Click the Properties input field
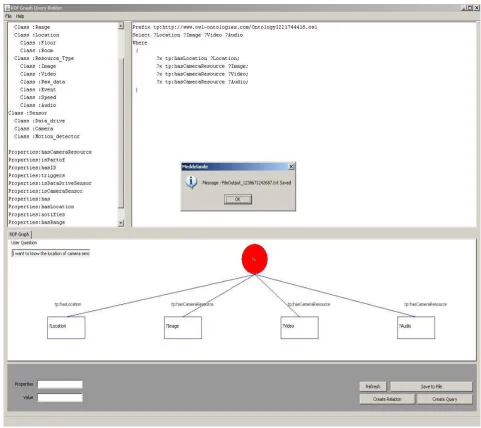Screen dimensions: 481x428 (60, 384)
